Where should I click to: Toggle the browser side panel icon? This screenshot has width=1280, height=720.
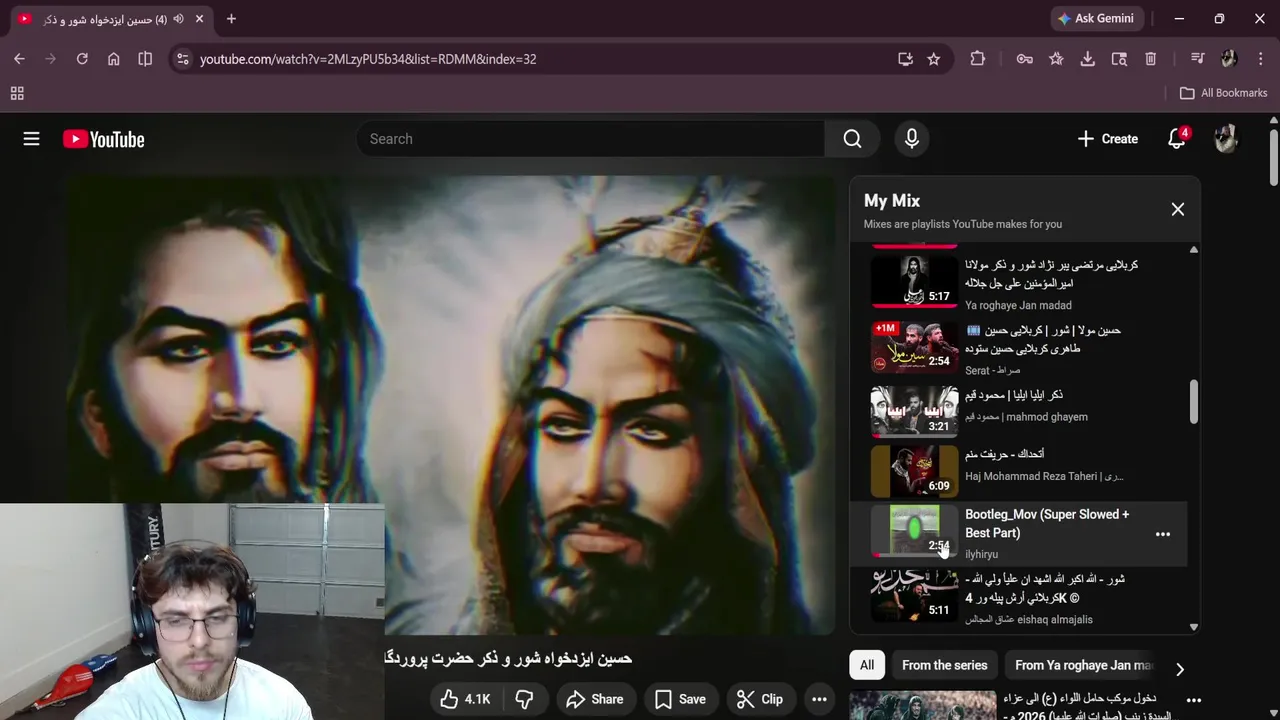tap(145, 59)
